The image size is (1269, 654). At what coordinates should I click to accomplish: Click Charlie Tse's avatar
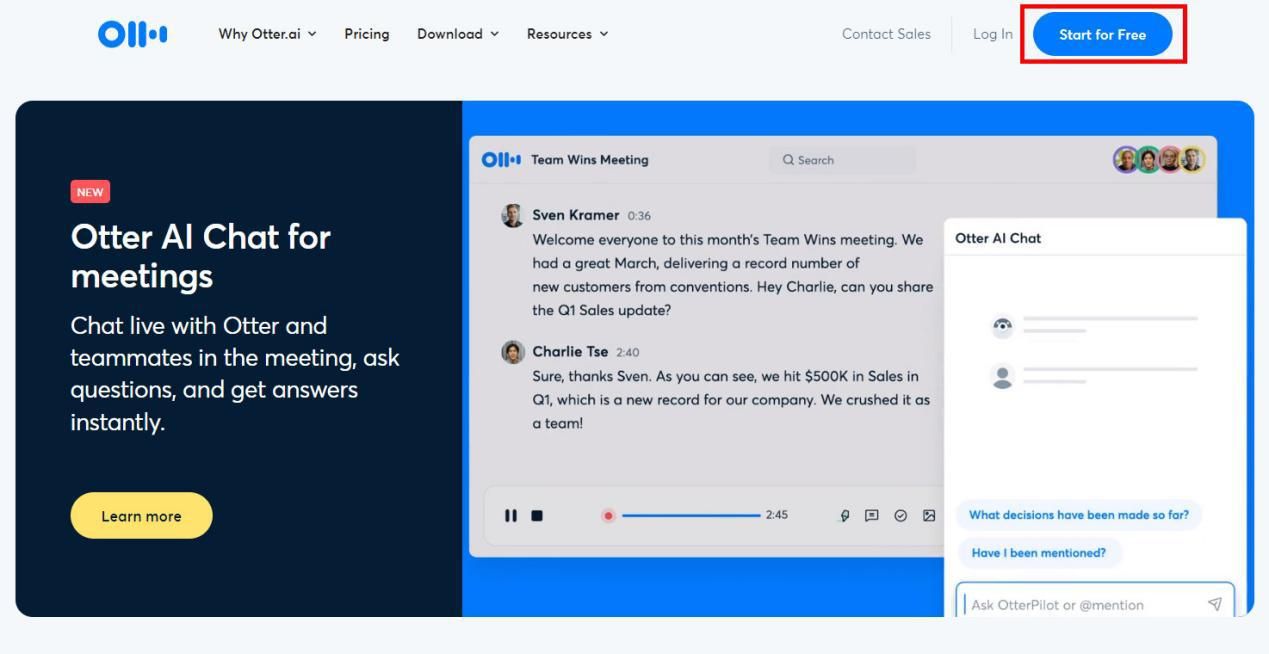click(512, 352)
